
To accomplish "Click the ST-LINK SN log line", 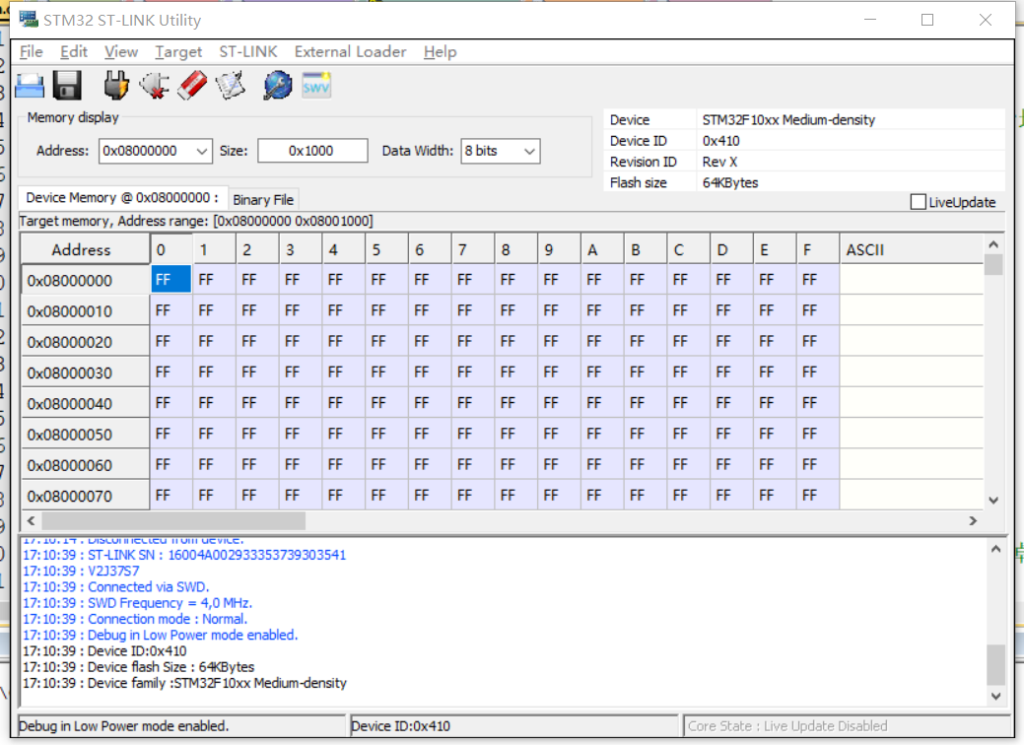I will [185, 555].
